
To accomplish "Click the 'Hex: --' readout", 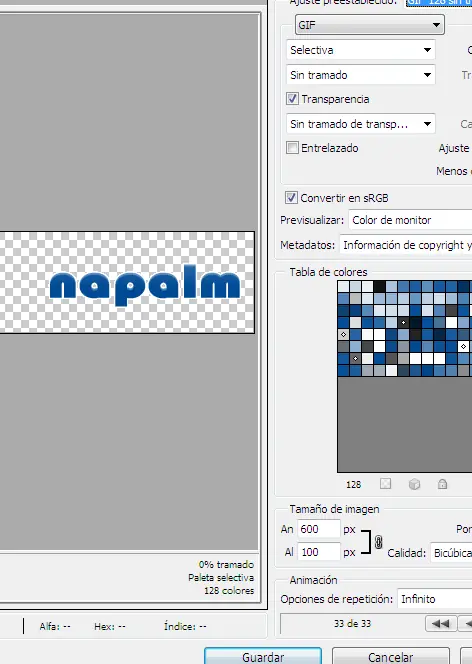I will click(x=110, y=626).
